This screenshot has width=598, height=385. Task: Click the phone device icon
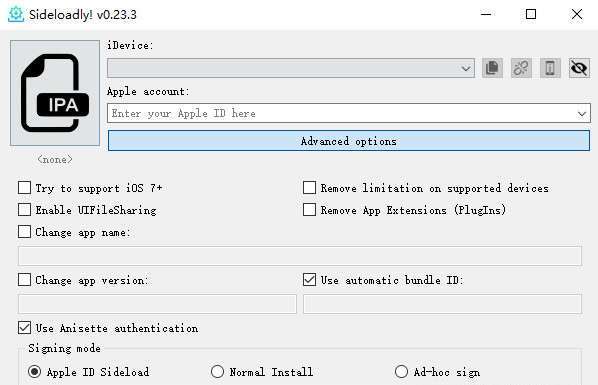550,68
